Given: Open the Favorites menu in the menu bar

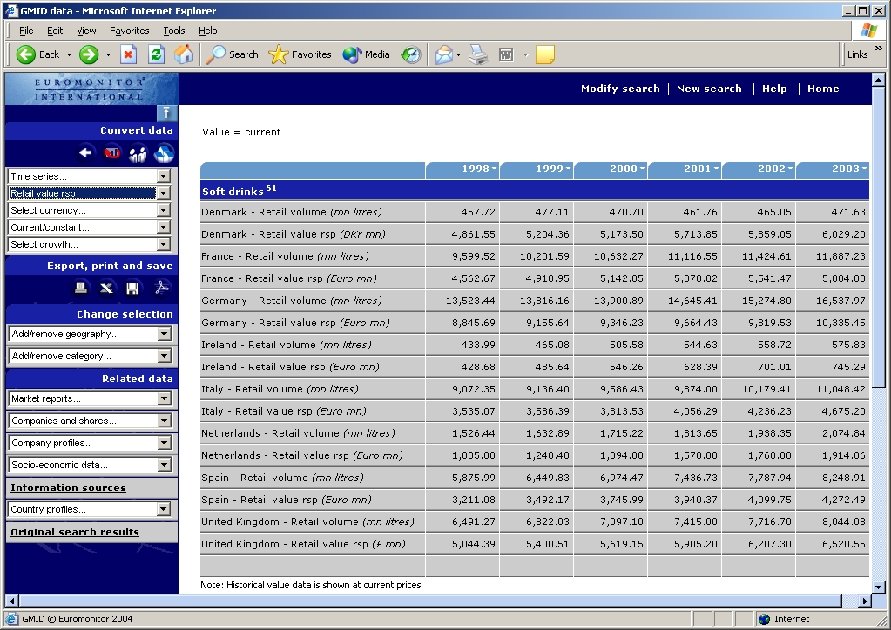Looking at the screenshot, I should click(x=130, y=30).
